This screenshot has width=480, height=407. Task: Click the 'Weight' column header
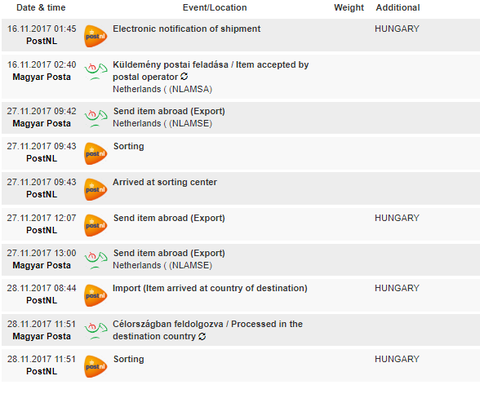tap(349, 8)
